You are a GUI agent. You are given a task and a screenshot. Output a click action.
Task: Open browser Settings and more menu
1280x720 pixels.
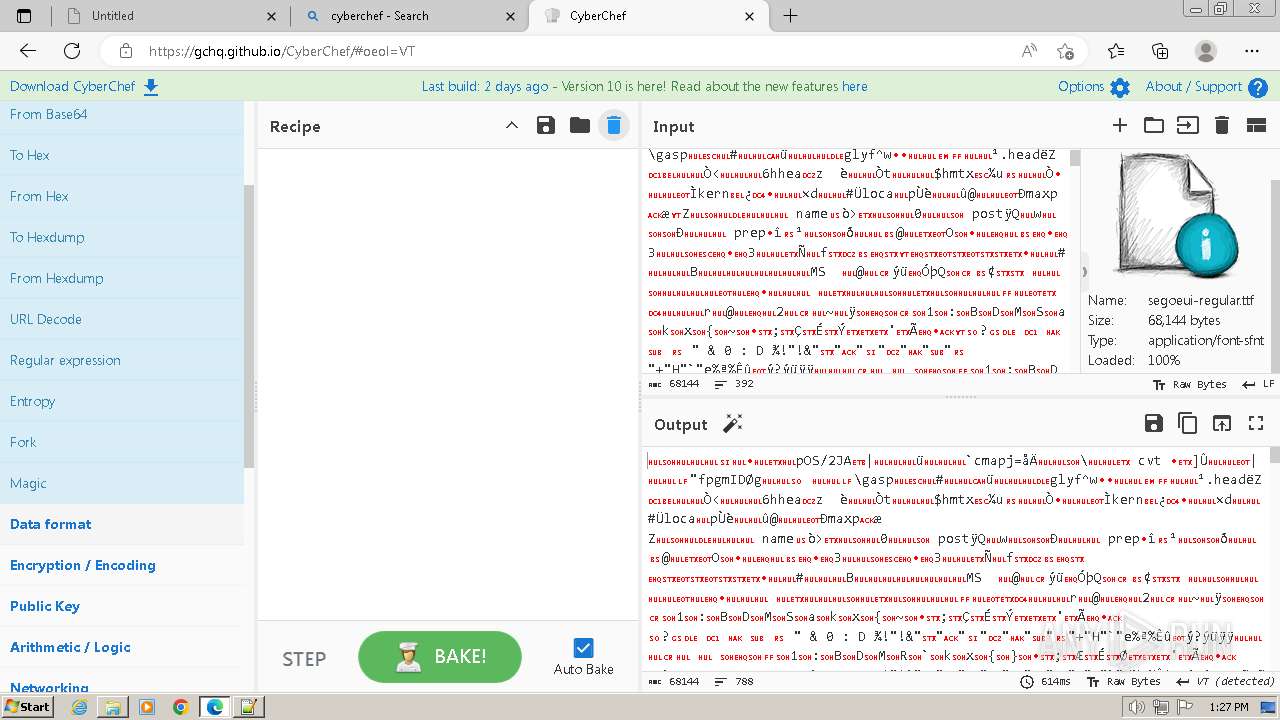pos(1252,51)
